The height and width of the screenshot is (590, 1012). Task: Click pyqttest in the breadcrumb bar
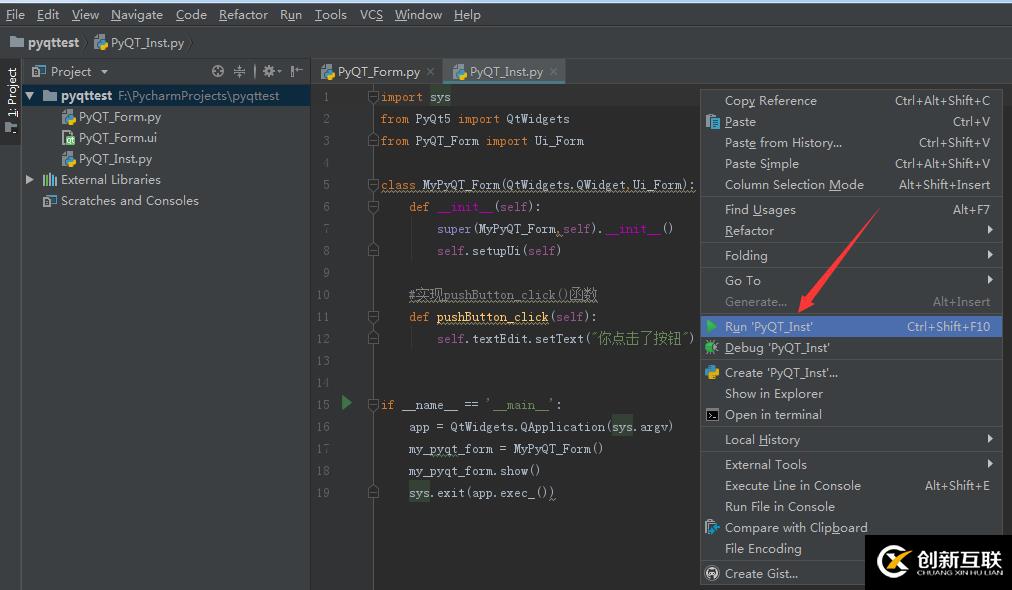tap(53, 43)
